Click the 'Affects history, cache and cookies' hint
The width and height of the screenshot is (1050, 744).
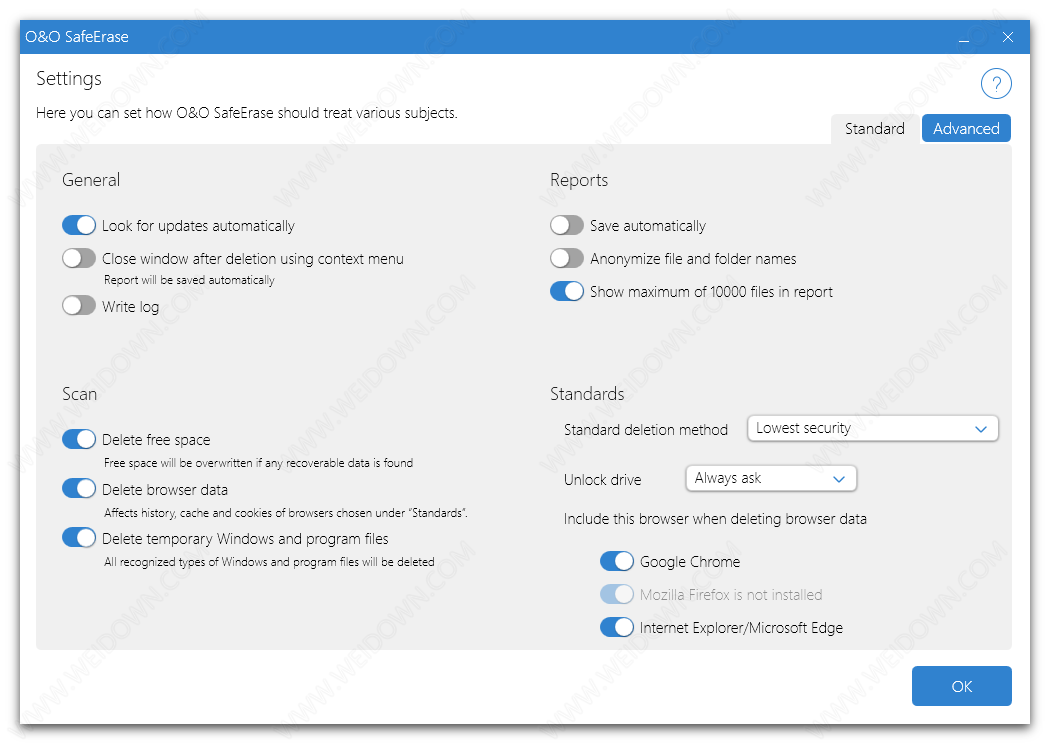tap(286, 513)
